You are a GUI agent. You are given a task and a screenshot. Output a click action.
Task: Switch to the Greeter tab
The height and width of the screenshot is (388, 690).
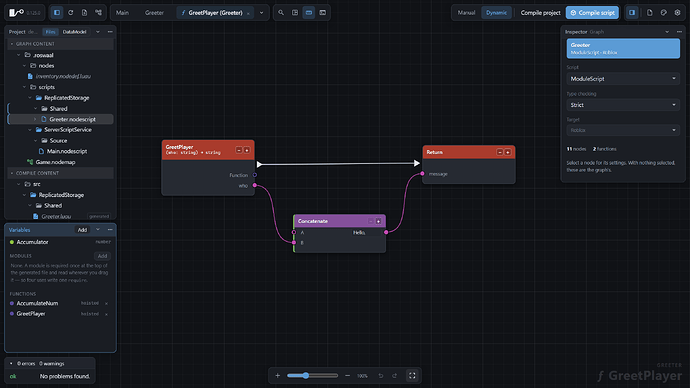pyautogui.click(x=154, y=13)
